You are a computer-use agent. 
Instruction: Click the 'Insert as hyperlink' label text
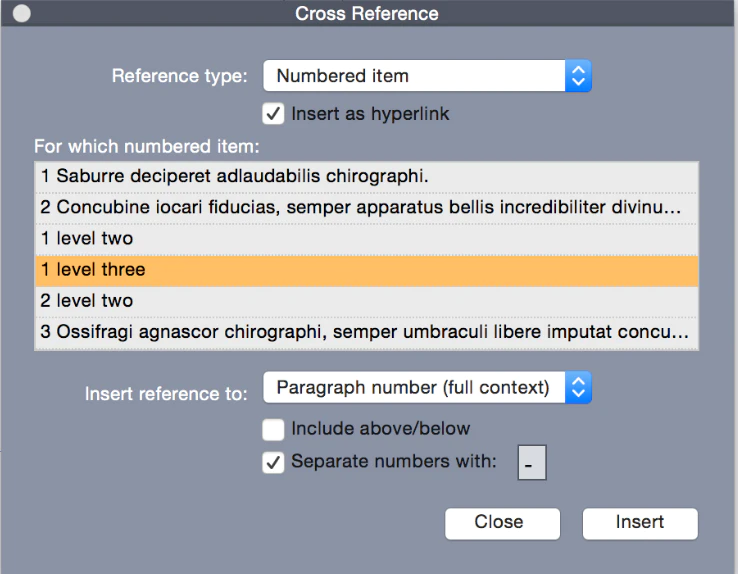[x=370, y=114]
